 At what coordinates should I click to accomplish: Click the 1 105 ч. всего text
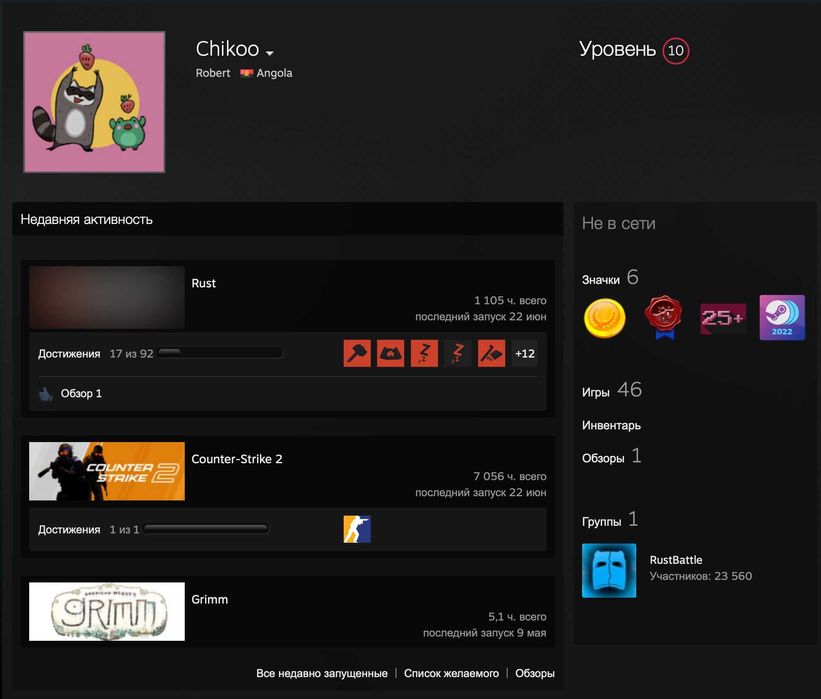510,301
